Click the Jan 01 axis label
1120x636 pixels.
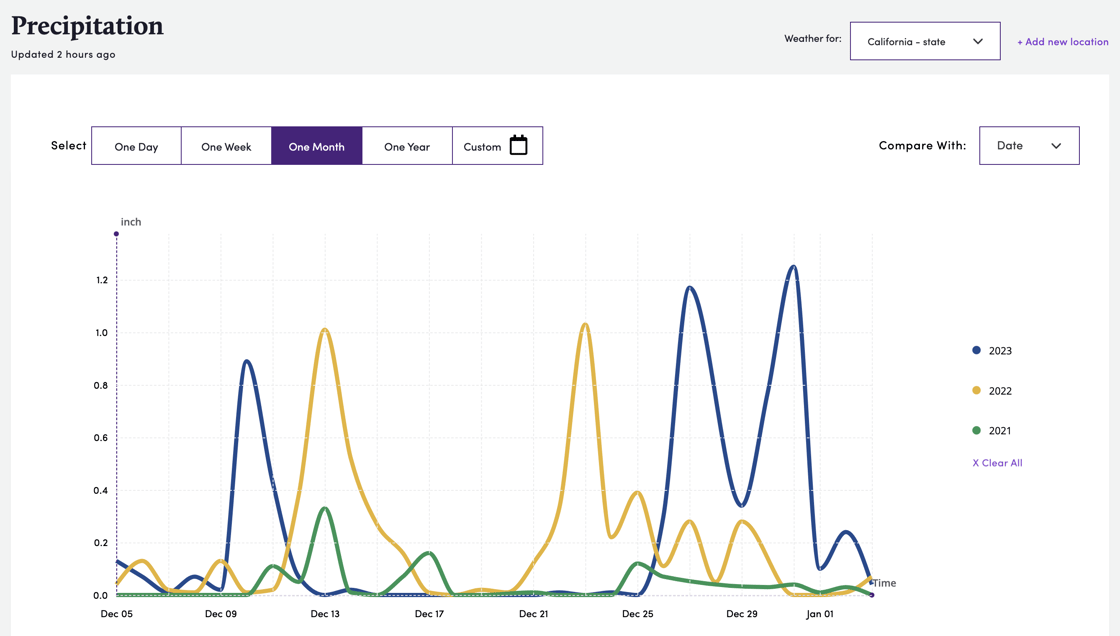(820, 614)
